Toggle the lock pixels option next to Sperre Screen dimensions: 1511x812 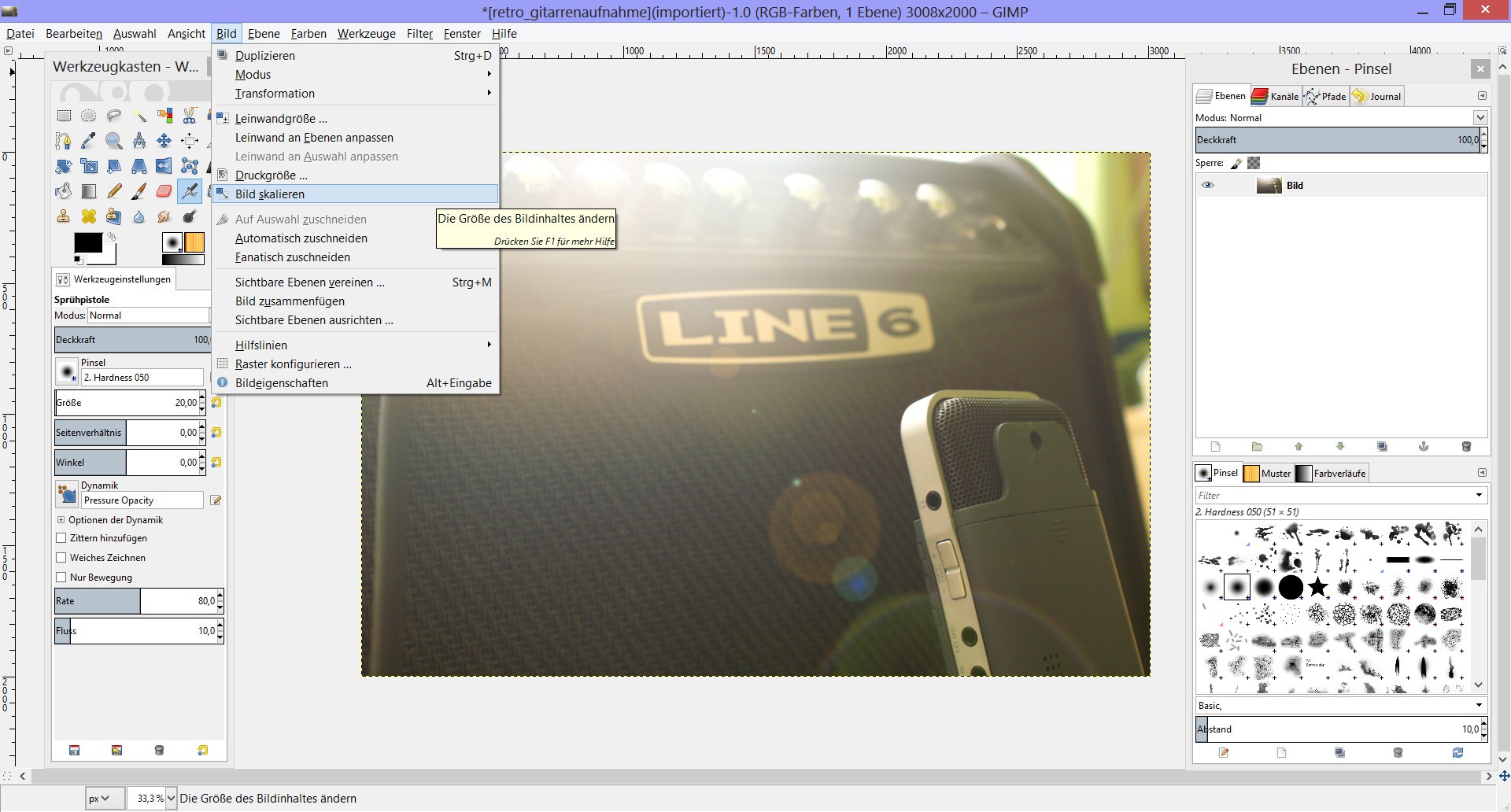[x=1236, y=163]
